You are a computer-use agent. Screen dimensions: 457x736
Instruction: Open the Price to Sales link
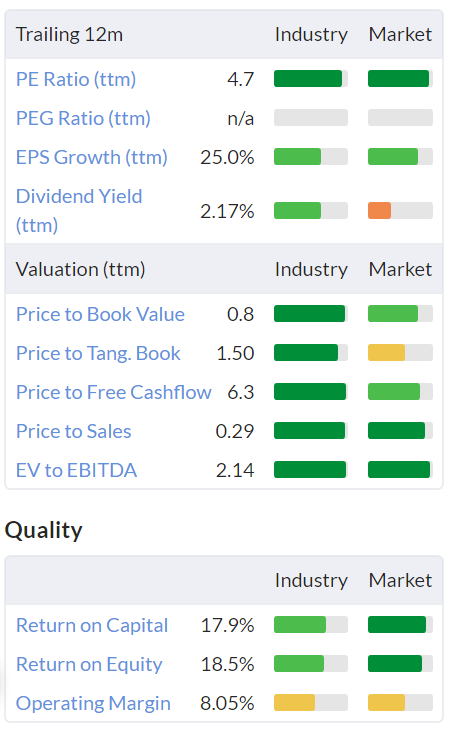[74, 431]
